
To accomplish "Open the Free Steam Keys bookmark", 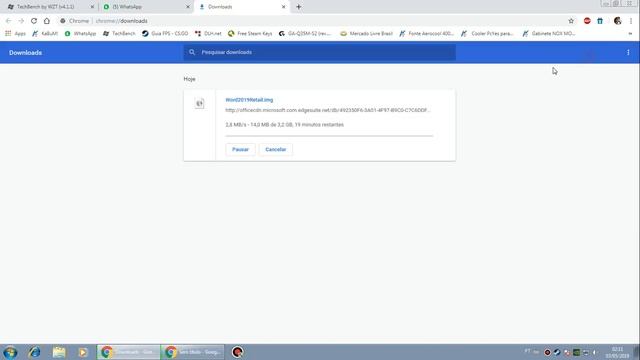I will (250, 33).
